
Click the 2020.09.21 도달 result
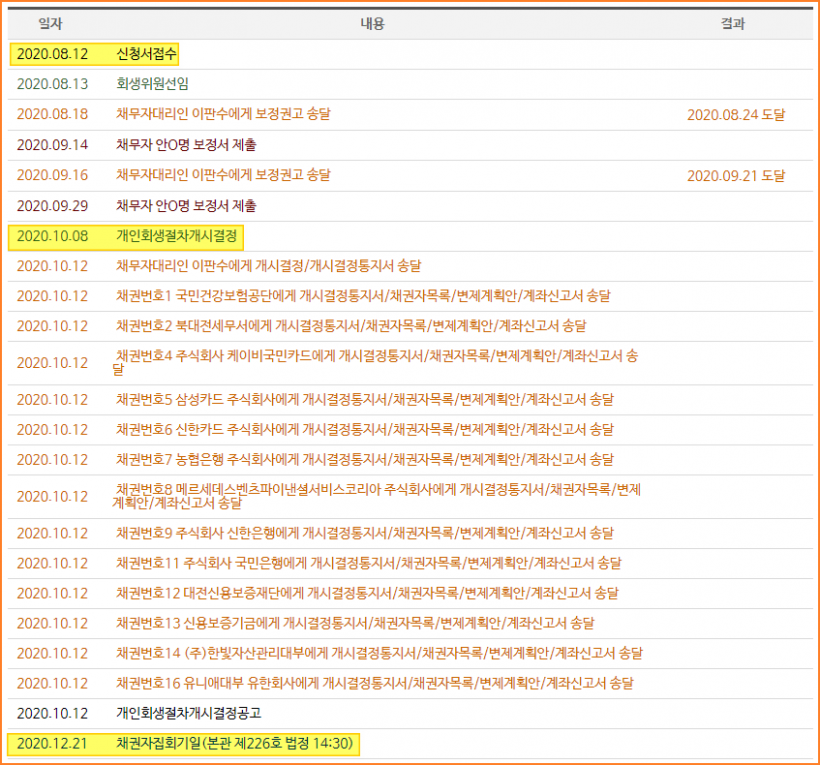pos(736,176)
